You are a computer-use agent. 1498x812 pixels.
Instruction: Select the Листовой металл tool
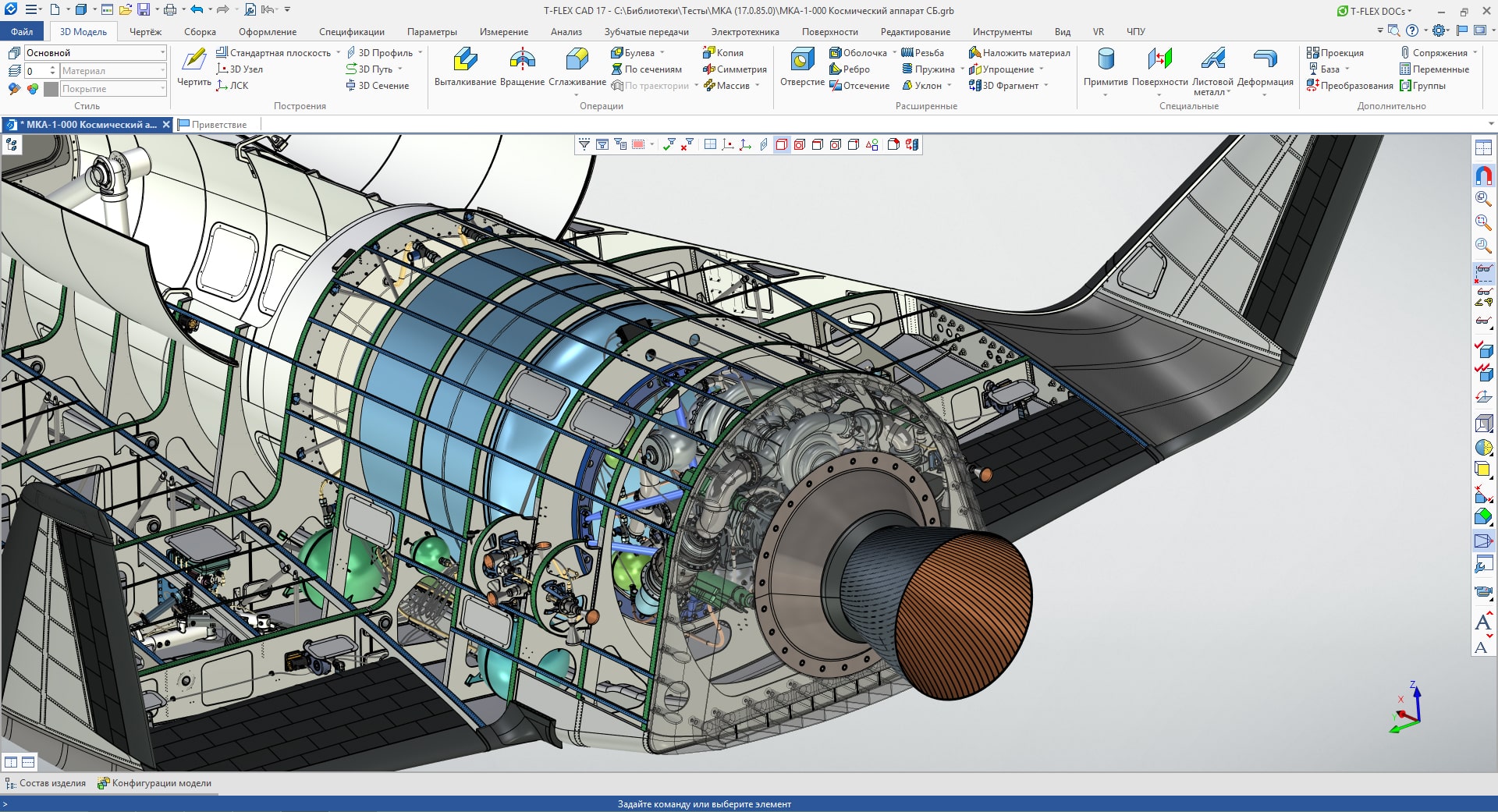point(1212,61)
